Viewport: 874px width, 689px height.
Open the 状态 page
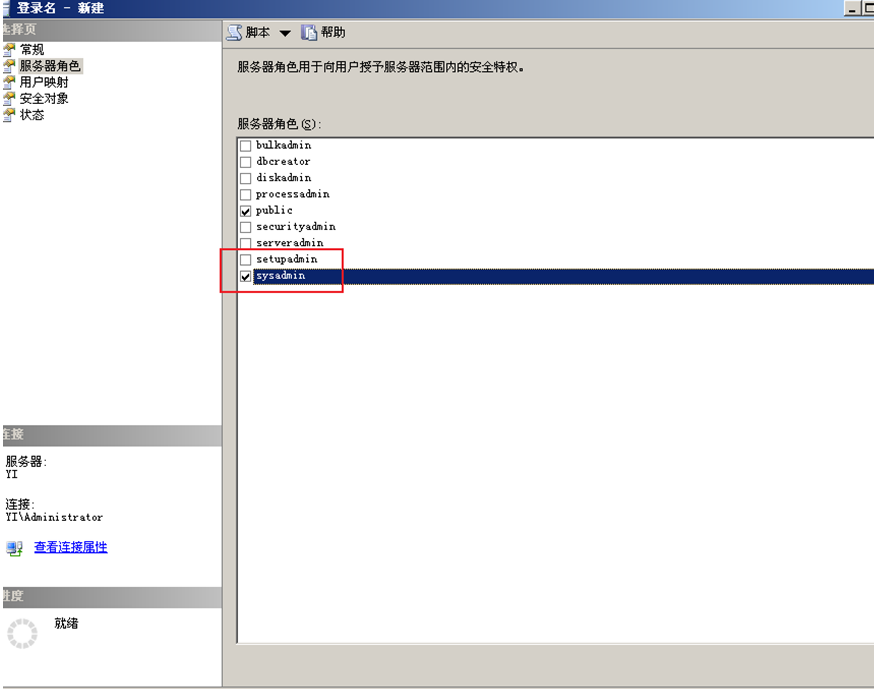[x=33, y=114]
